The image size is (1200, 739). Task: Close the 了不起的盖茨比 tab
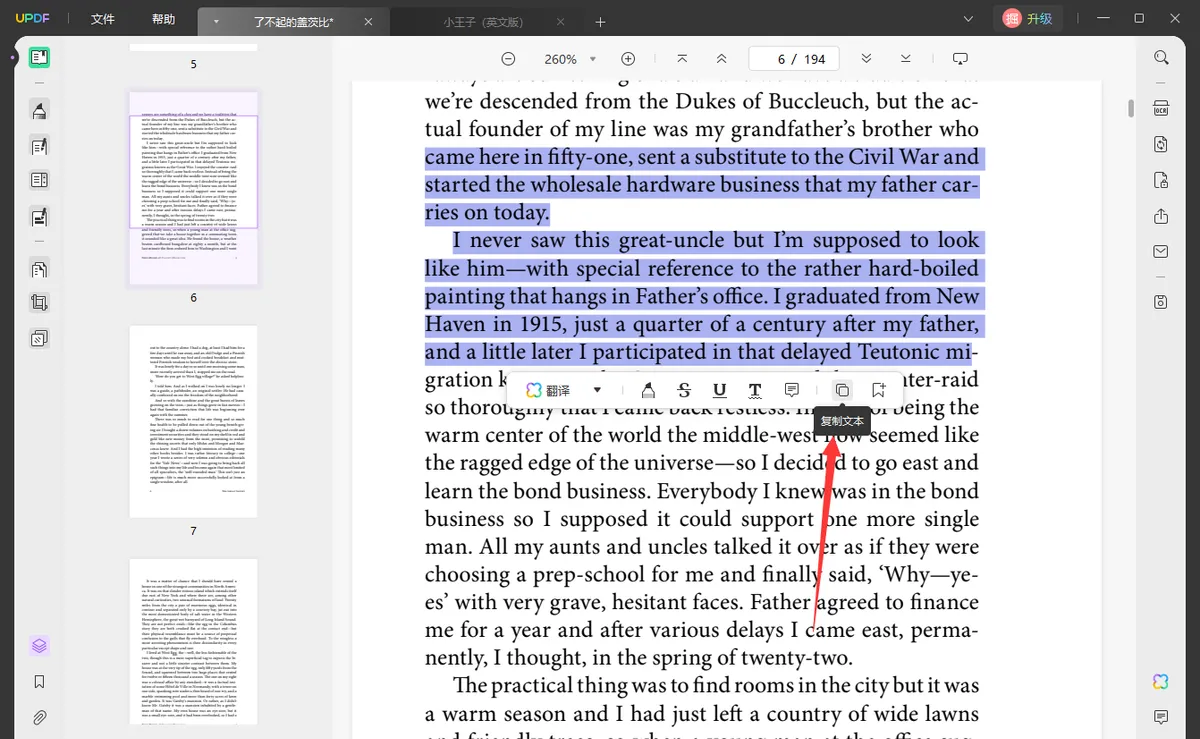(x=368, y=21)
